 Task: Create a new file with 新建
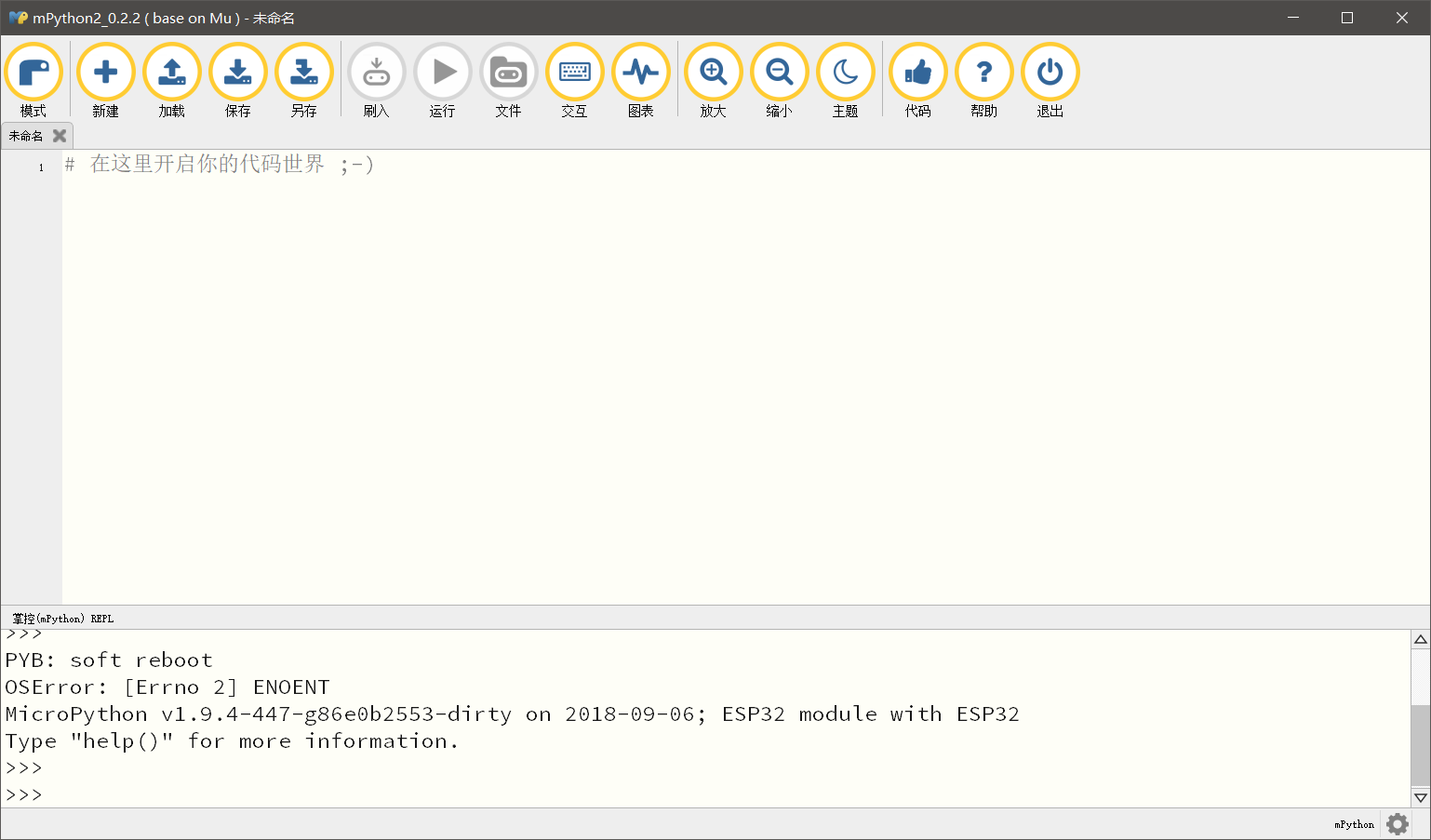tap(106, 80)
